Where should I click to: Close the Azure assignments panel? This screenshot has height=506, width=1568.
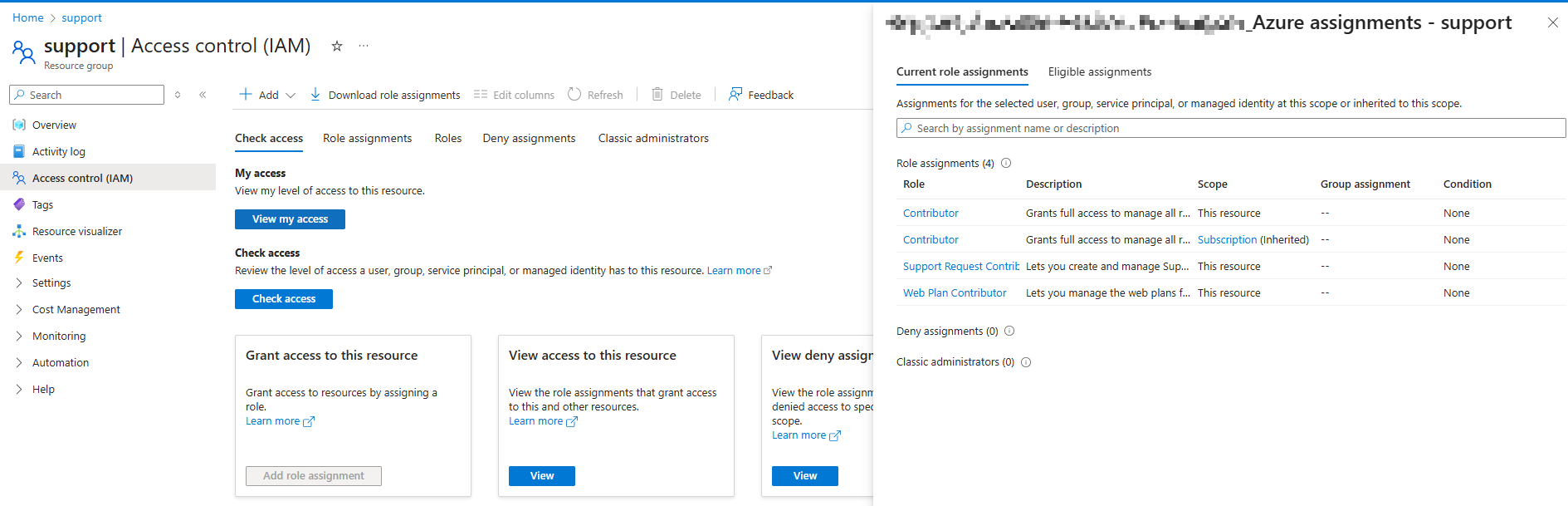click(x=1553, y=22)
